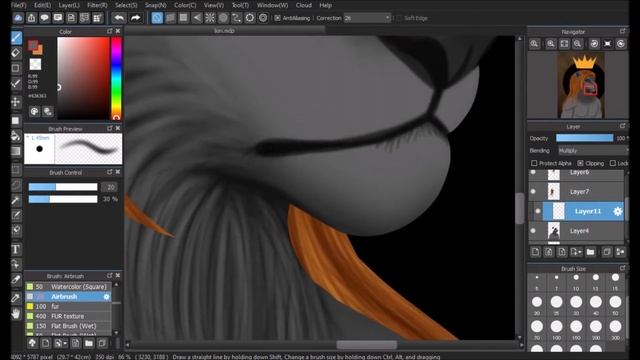Viewport: 640px width, 360px height.
Task: Open the Select menu
Action: [126, 5]
